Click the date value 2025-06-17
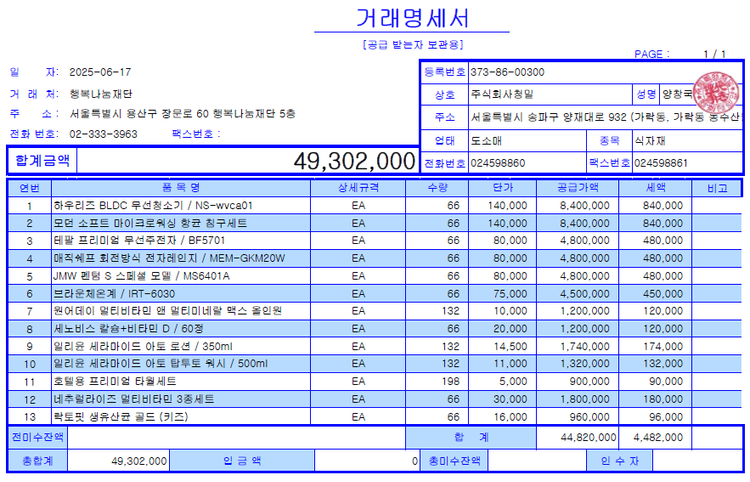This screenshot has height=482, width=750. (x=100, y=72)
